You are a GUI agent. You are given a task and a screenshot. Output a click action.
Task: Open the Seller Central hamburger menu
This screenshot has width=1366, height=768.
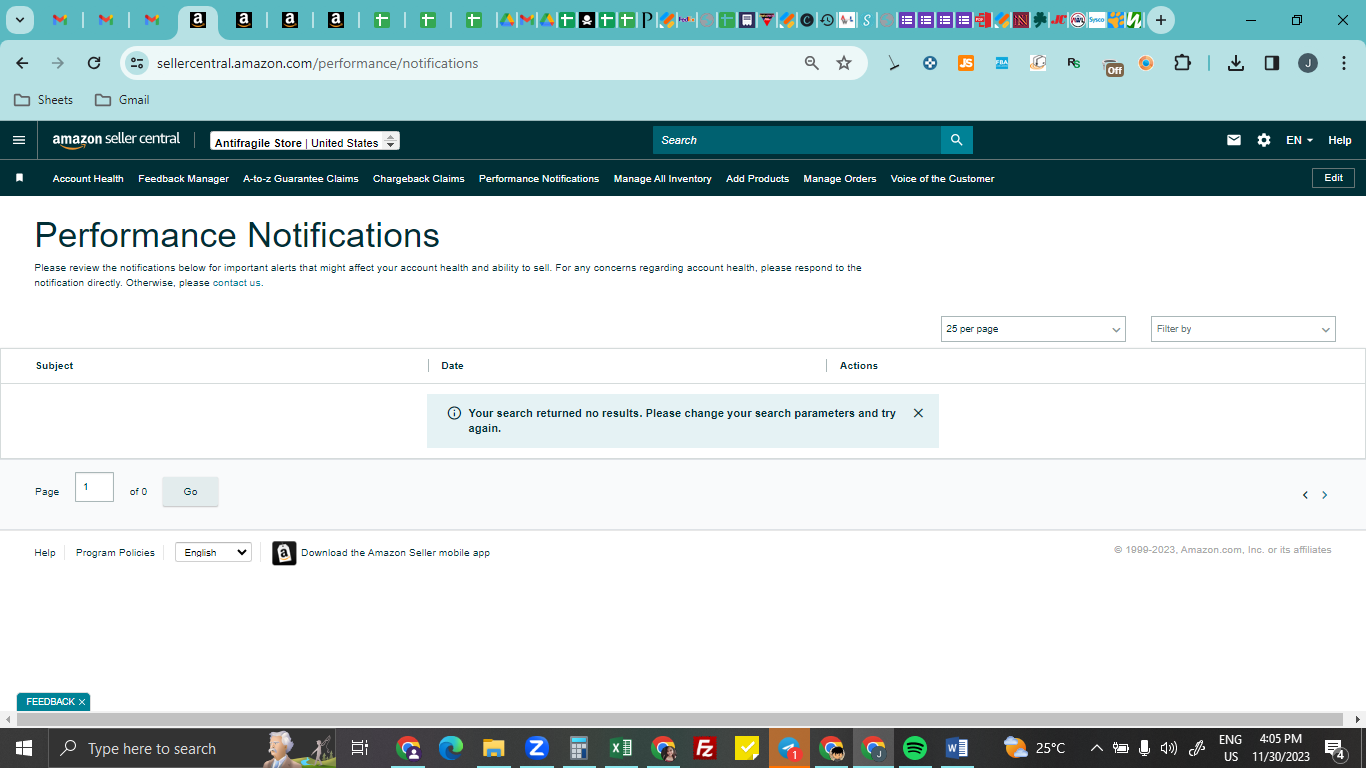[19, 140]
